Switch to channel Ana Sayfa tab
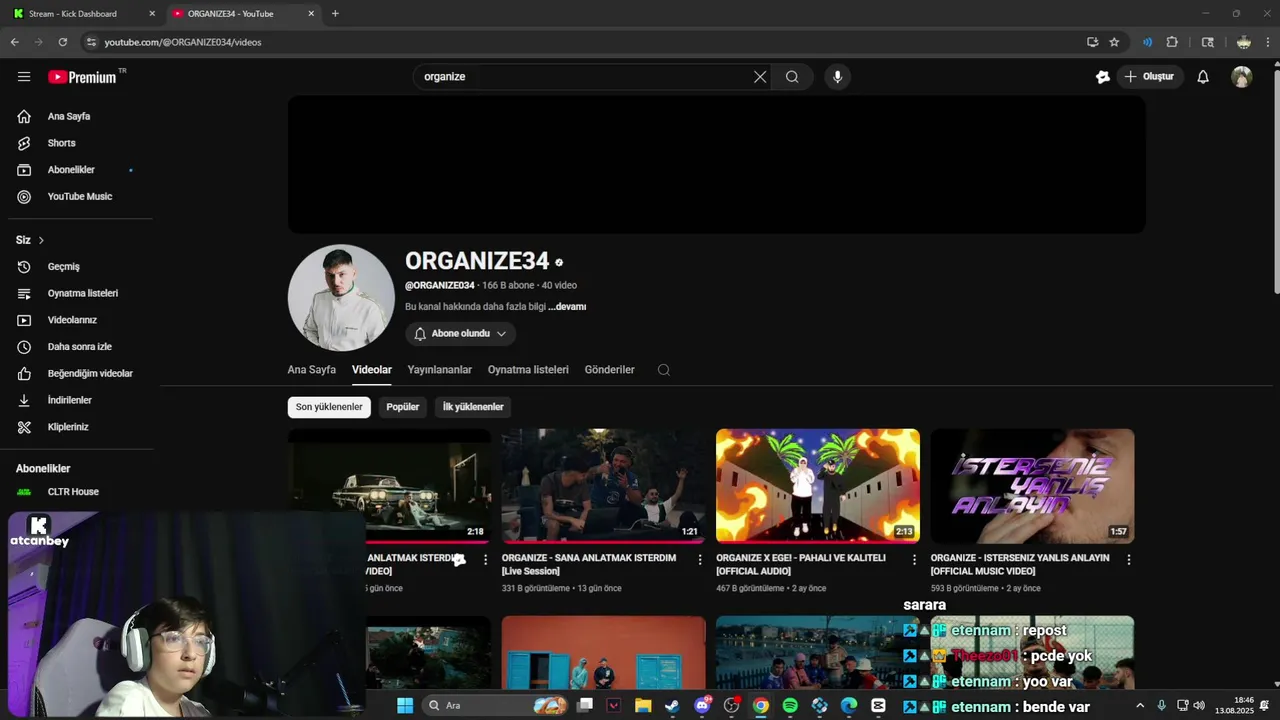 point(312,370)
